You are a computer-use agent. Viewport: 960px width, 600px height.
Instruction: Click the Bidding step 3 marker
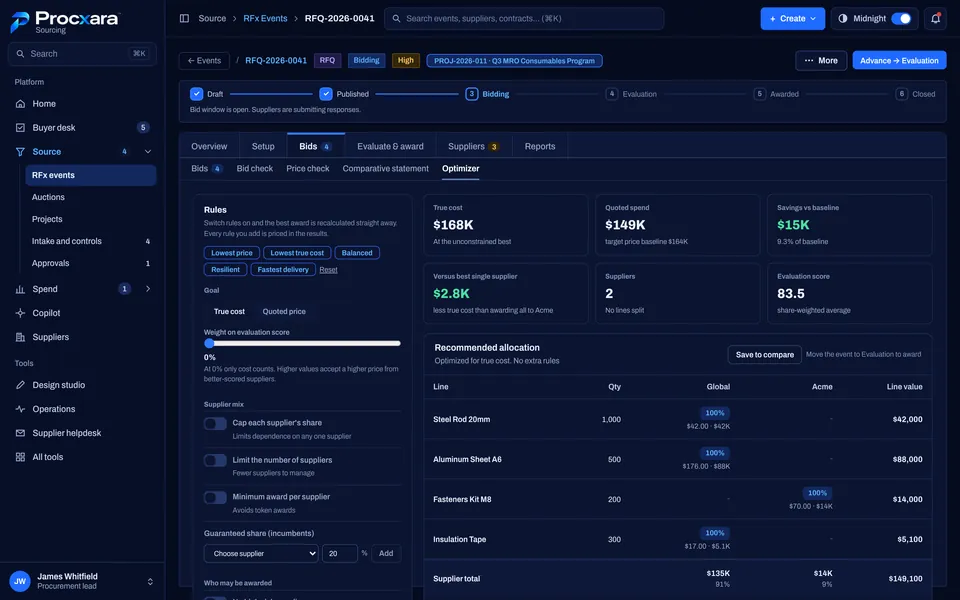[471, 94]
